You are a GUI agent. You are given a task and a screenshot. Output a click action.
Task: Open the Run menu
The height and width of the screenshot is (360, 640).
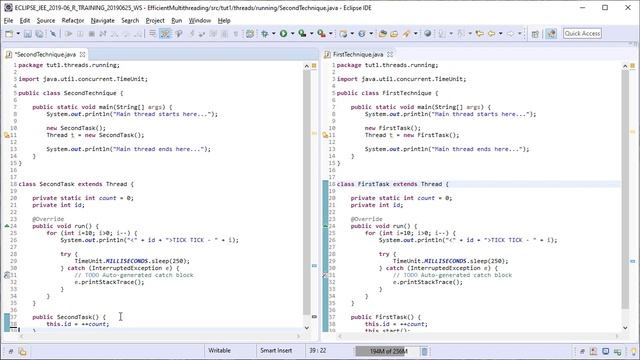[176, 20]
